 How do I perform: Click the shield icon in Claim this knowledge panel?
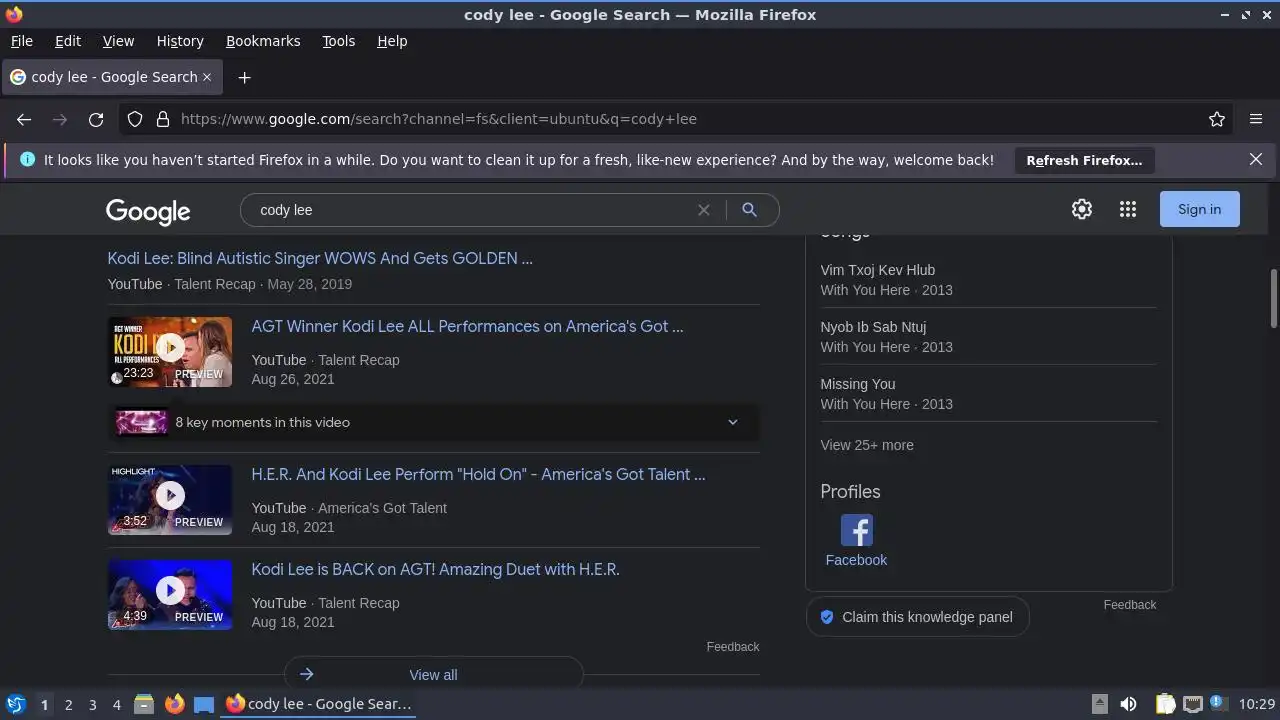point(827,617)
